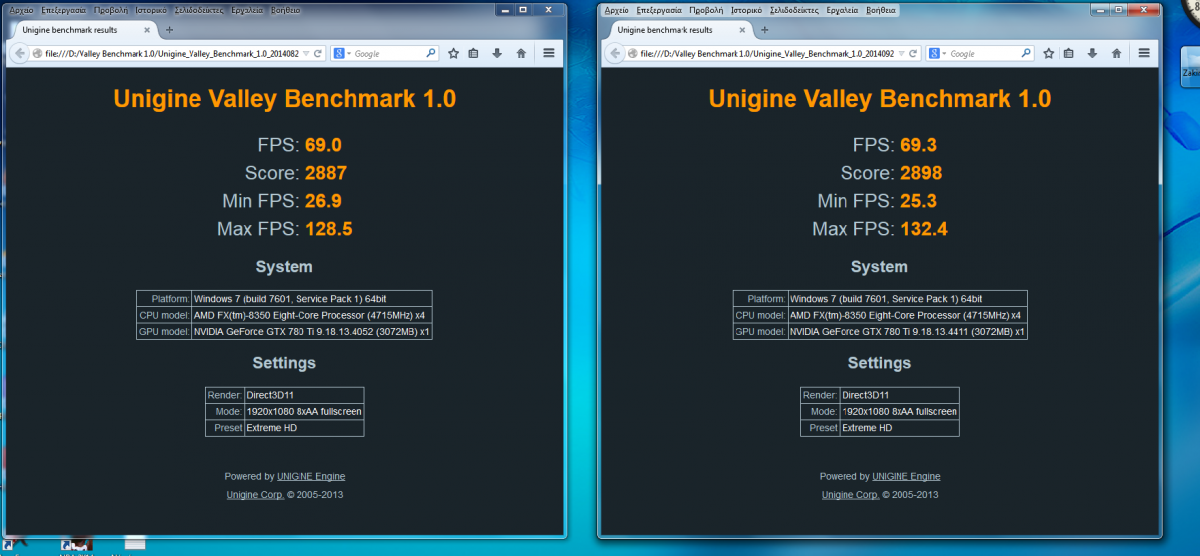1200x556 pixels.
Task: Click the Min FPS value 25.3
Action: pyautogui.click(x=918, y=201)
